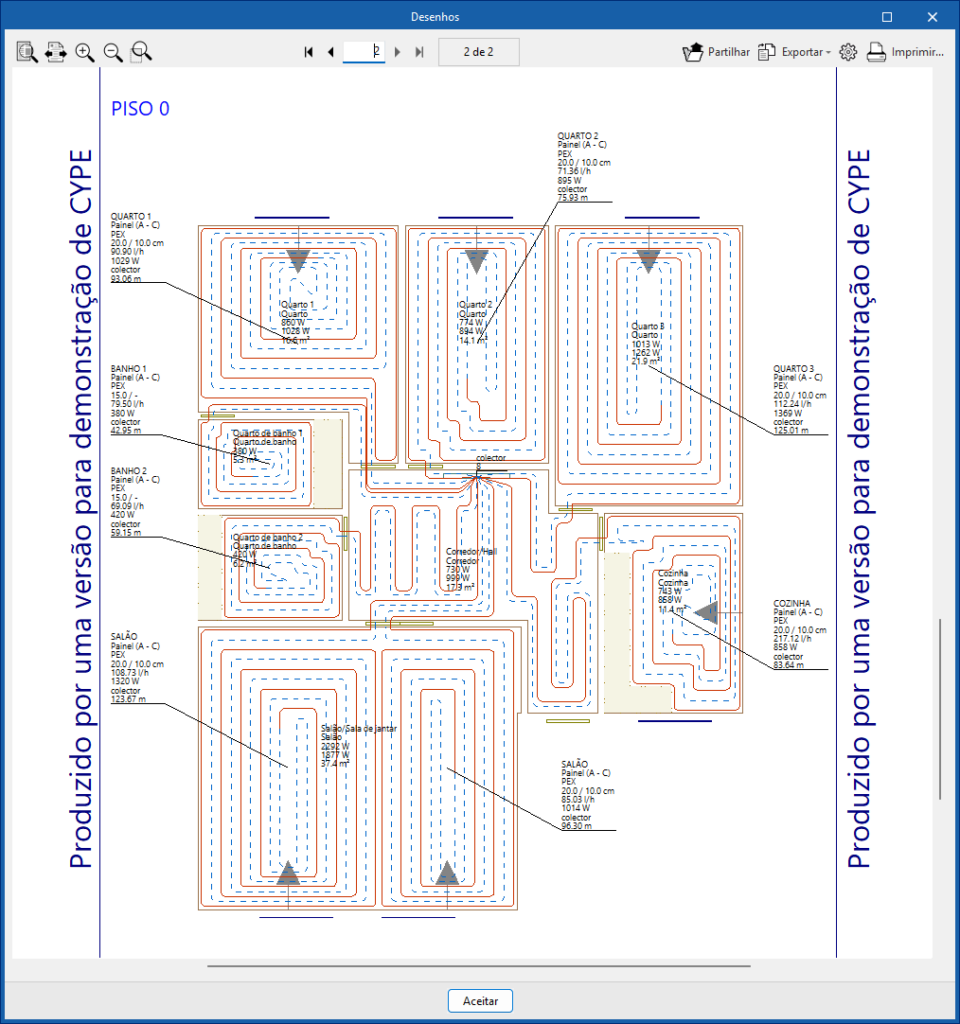The height and width of the screenshot is (1024, 960).
Task: Share the drawing via Partilhar
Action: (716, 52)
